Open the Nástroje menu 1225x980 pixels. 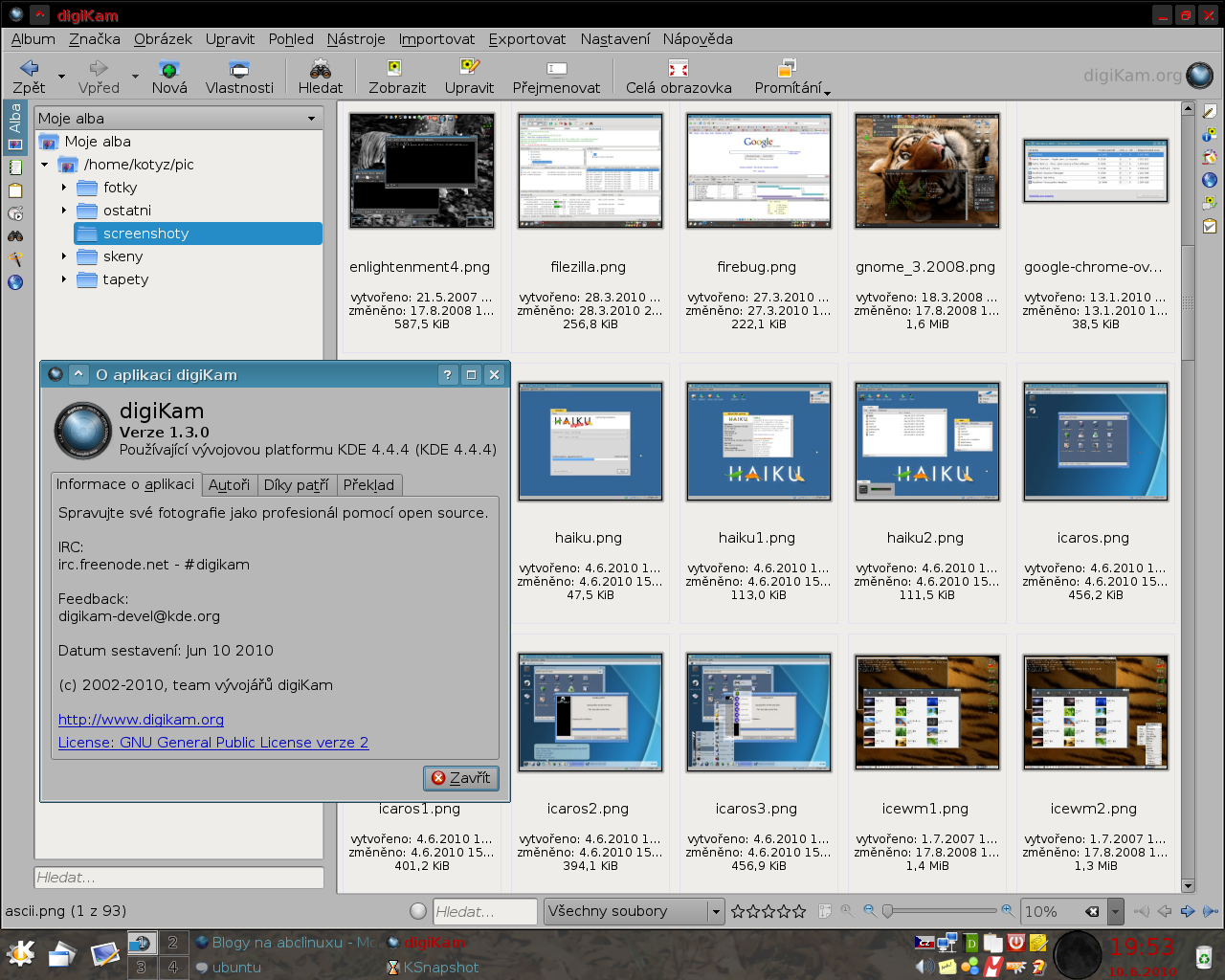pos(356,39)
